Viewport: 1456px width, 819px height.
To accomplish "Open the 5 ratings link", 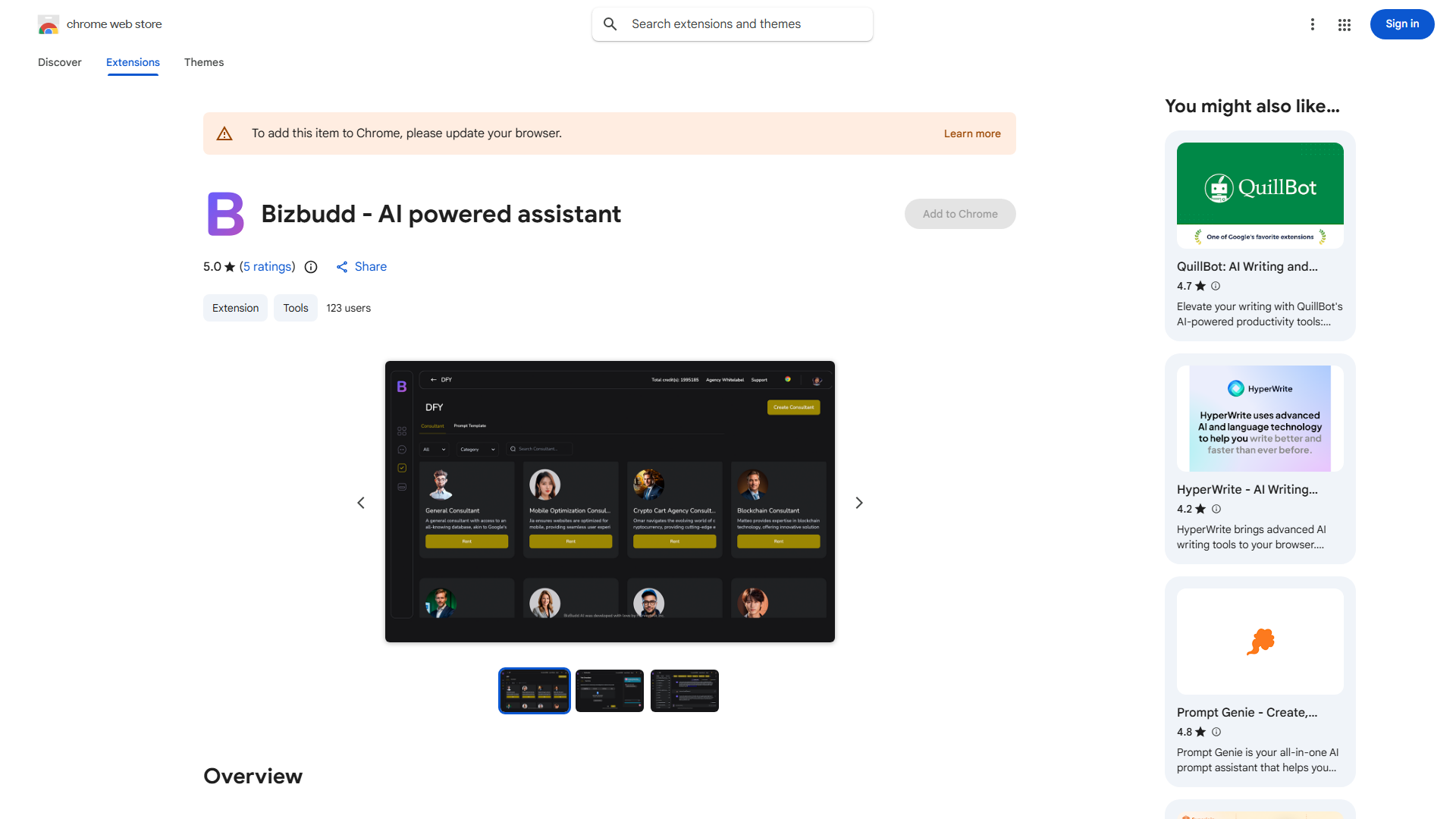I will tap(267, 267).
